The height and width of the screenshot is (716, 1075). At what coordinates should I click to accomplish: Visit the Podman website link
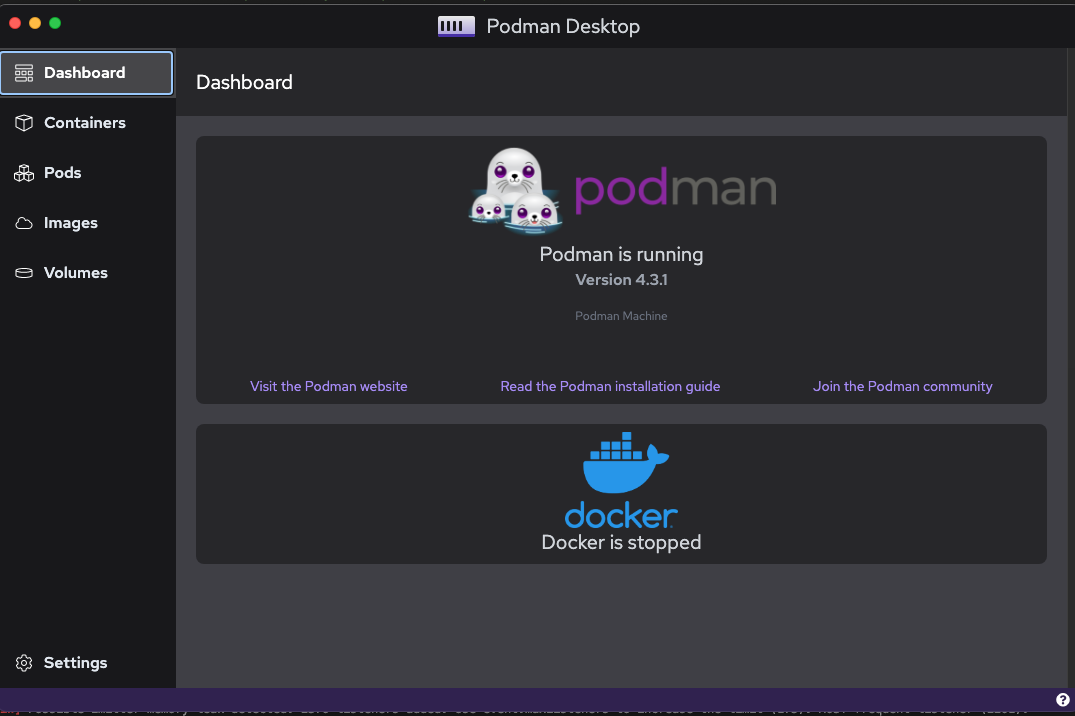[x=328, y=386]
